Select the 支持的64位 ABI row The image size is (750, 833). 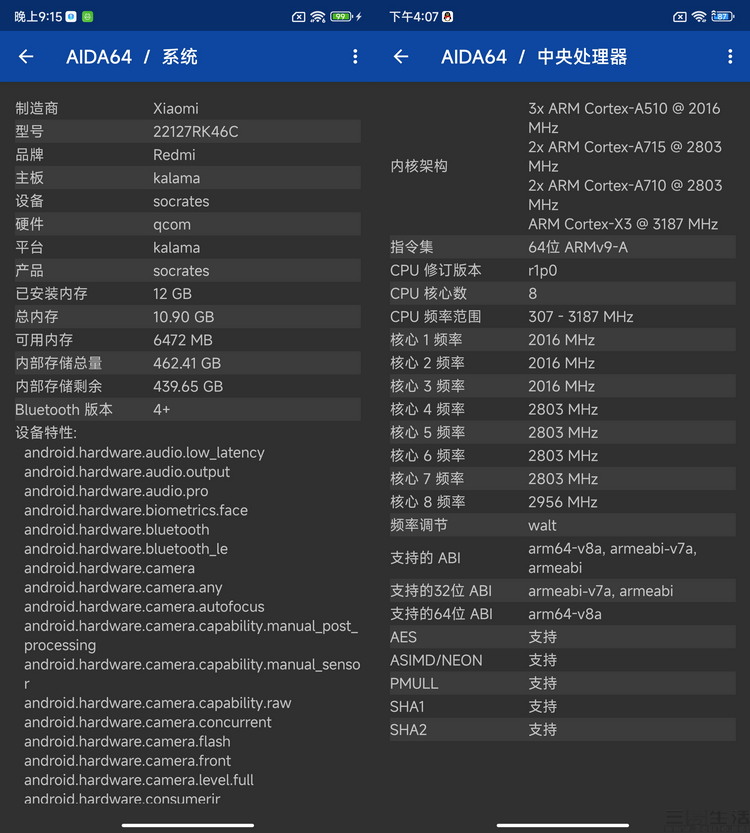[562, 614]
